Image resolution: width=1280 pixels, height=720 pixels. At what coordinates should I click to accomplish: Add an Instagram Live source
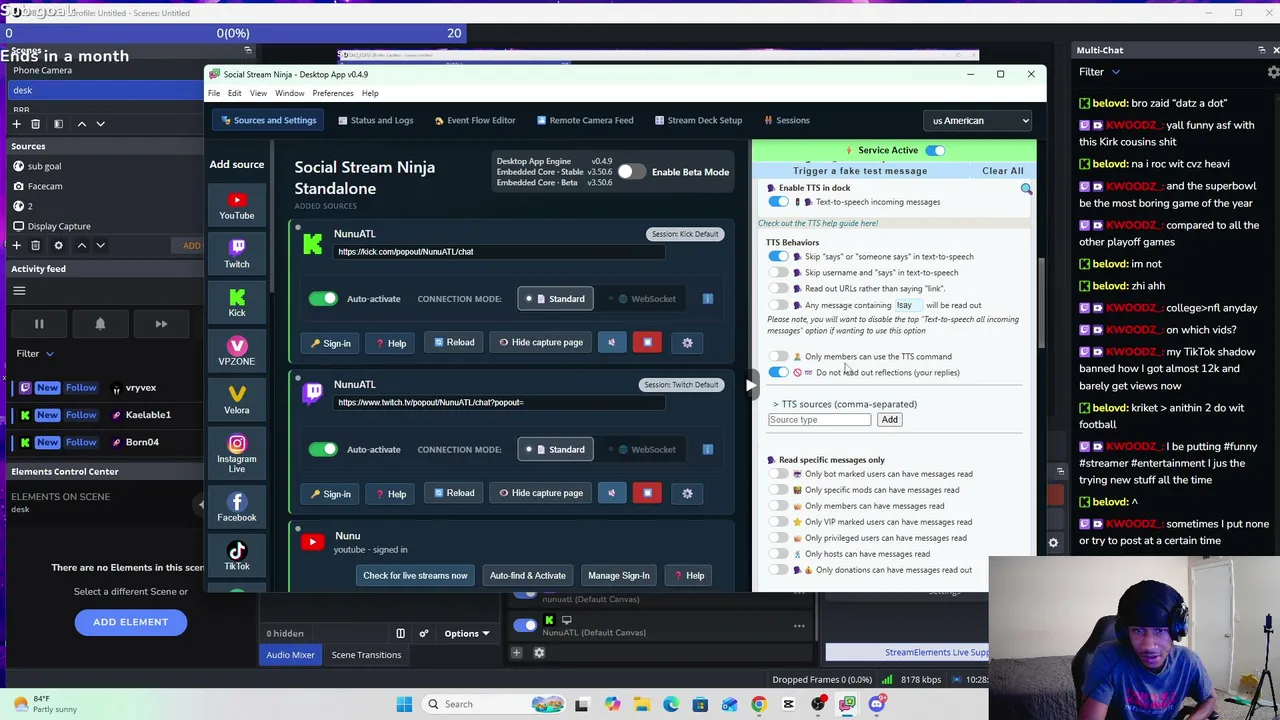coord(237,454)
